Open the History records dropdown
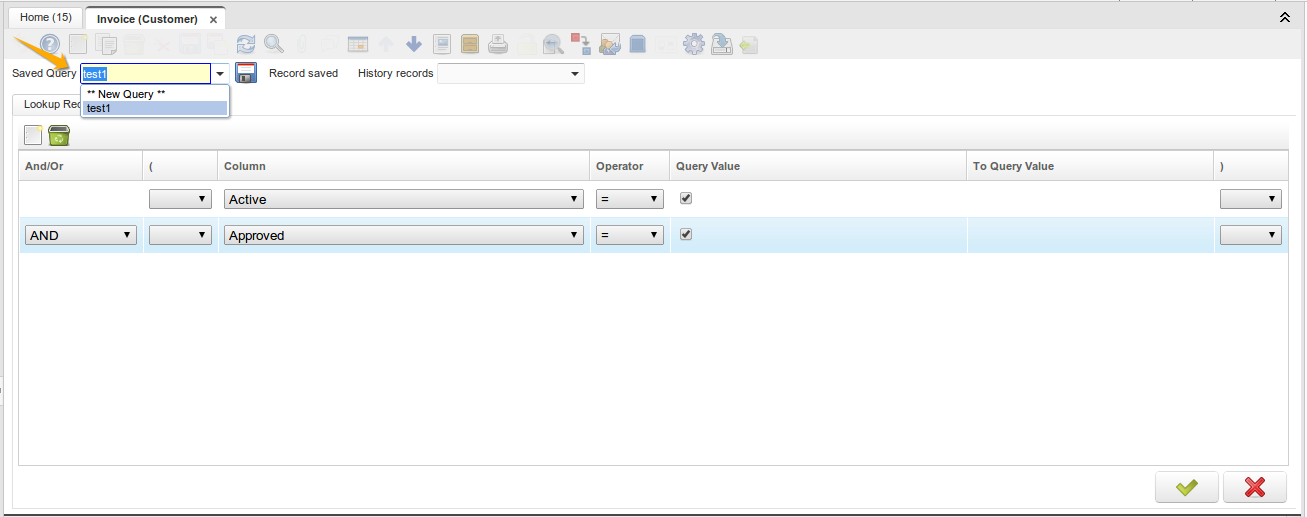This screenshot has width=1307, height=517. coord(510,74)
